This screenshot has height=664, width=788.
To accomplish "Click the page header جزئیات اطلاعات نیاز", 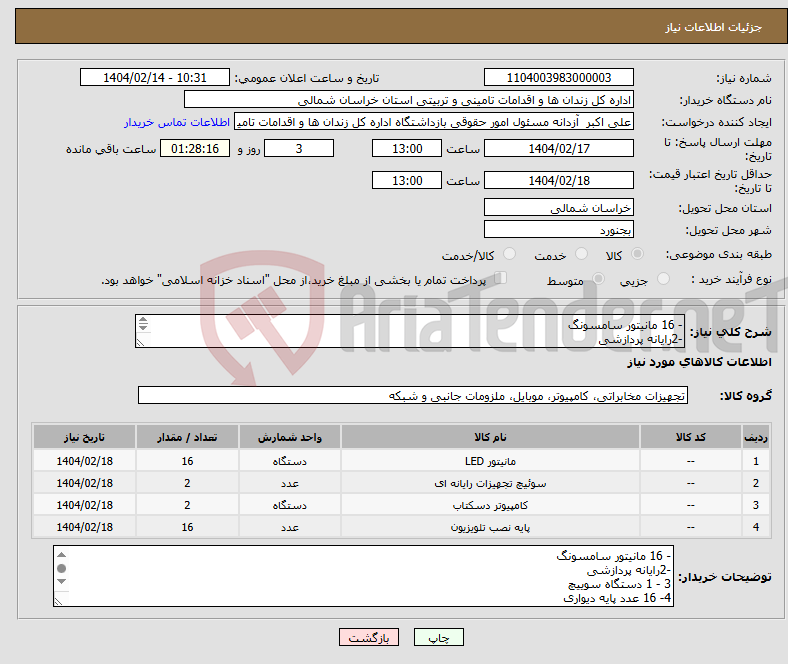I will coord(714,27).
